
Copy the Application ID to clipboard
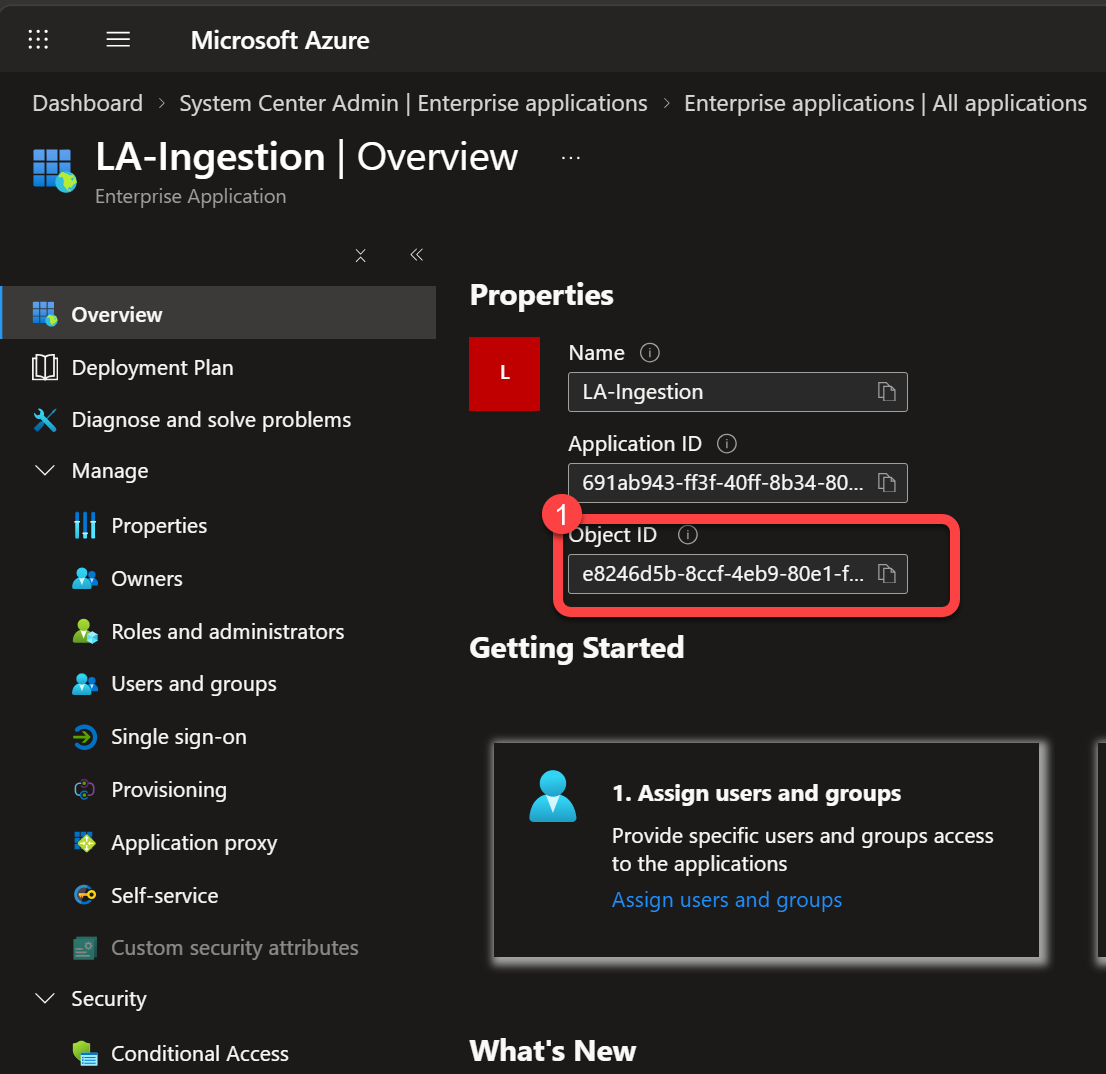point(887,482)
